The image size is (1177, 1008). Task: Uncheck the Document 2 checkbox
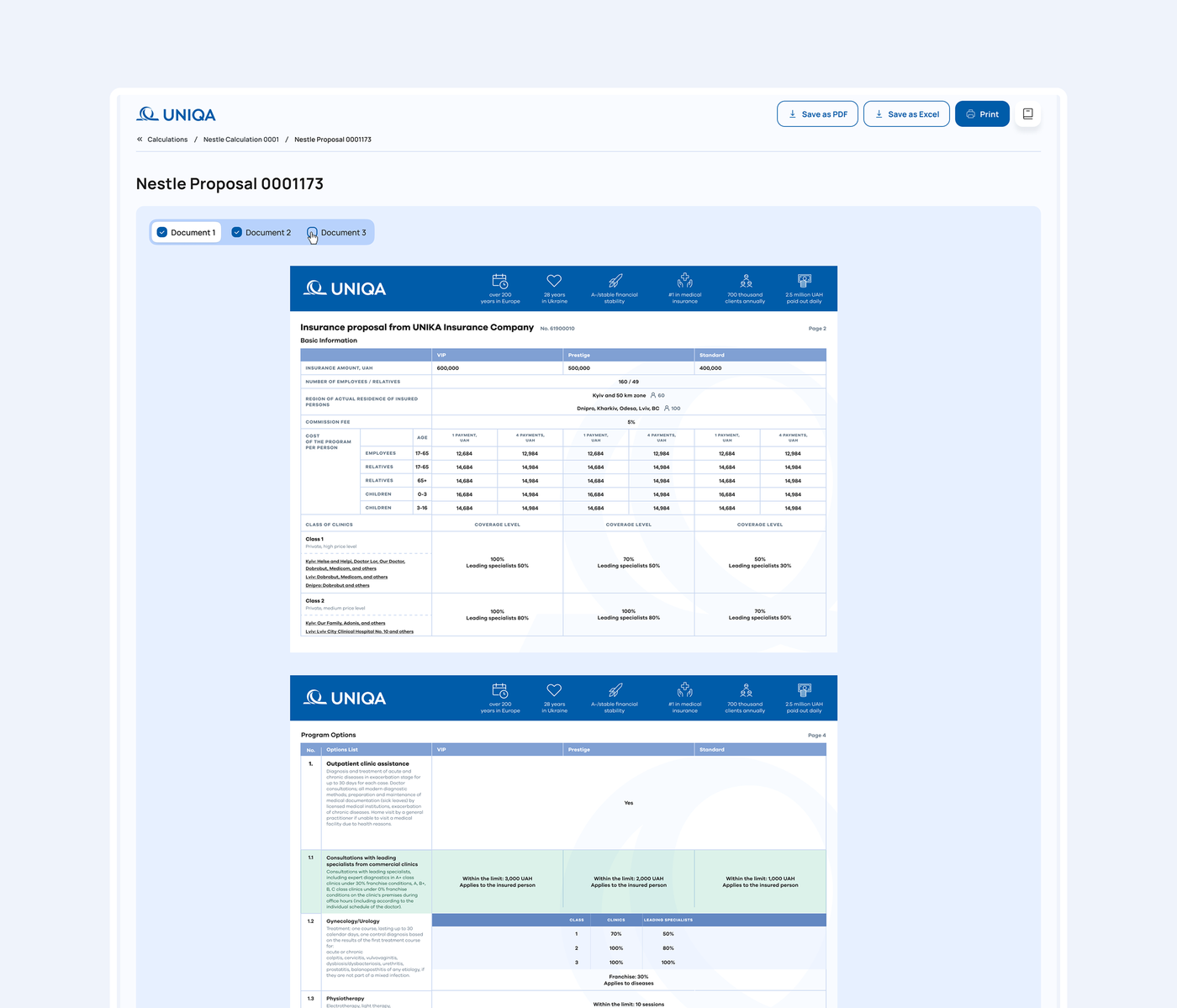pos(237,232)
